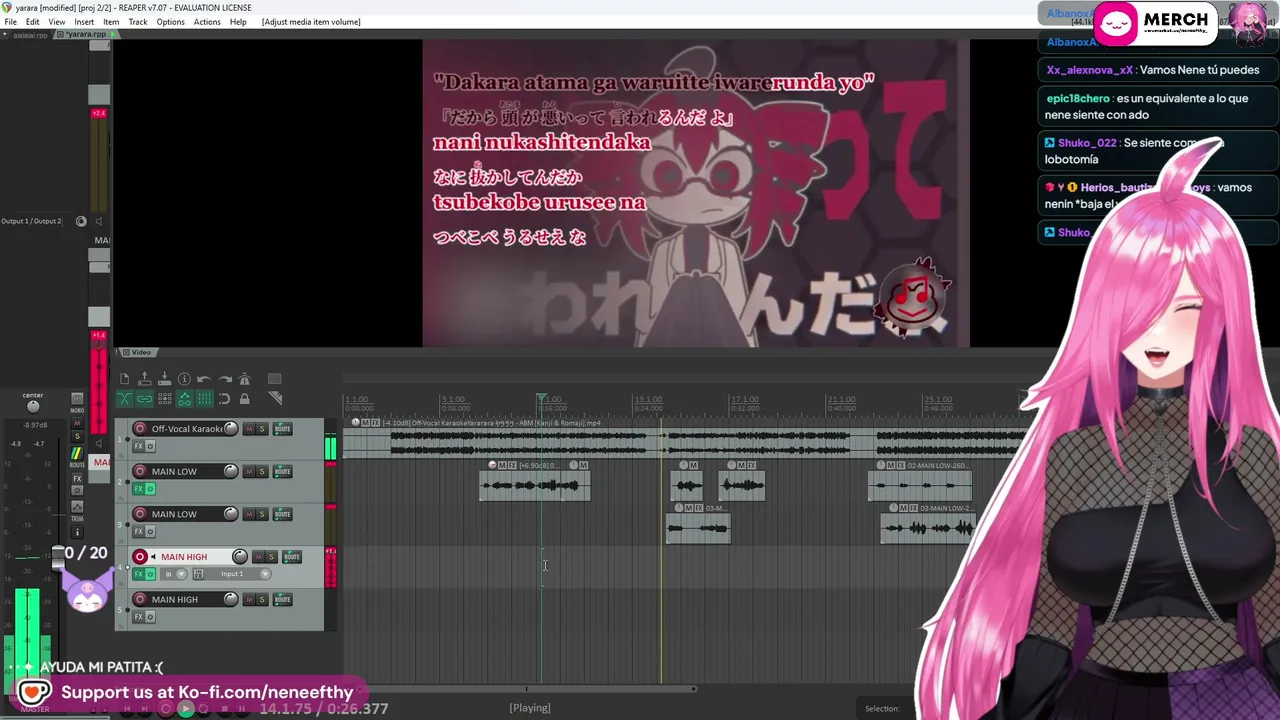Click the Off-Vocal Karaoke track volume knob
This screenshot has height=720, width=1280.
tap(230, 429)
